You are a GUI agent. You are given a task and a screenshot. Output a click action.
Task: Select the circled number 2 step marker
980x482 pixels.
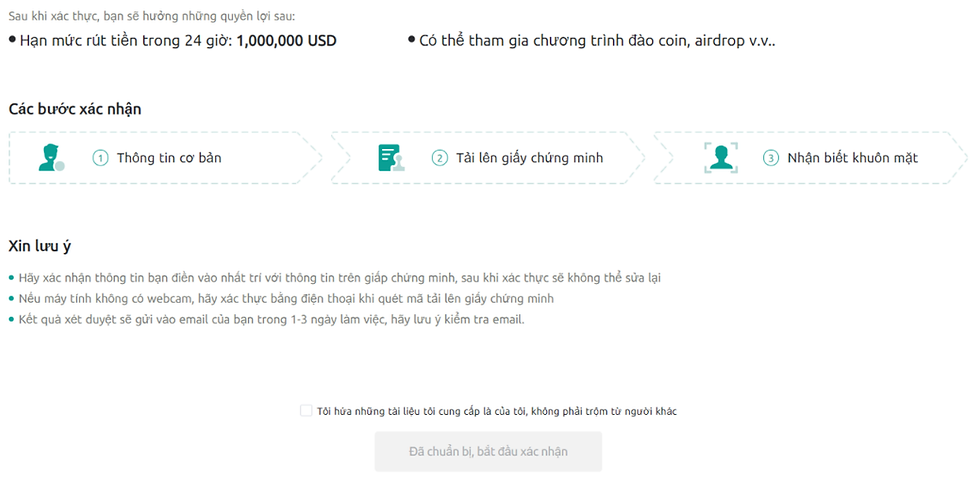pyautogui.click(x=439, y=158)
